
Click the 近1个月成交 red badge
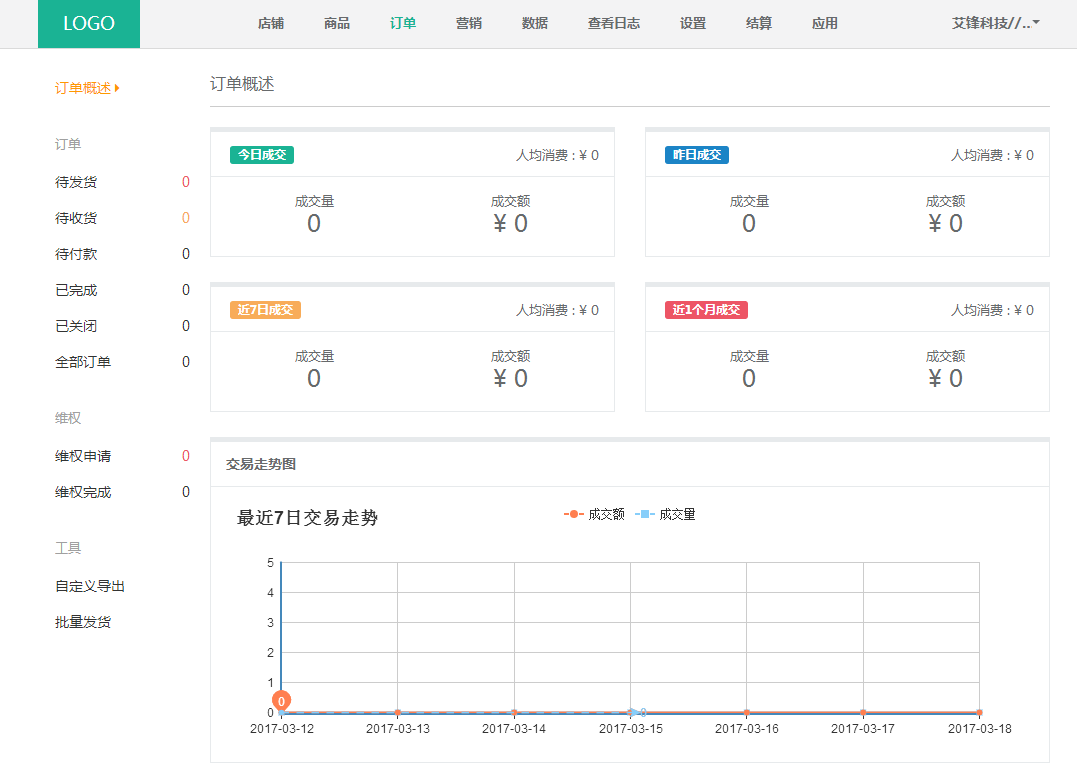coord(706,310)
